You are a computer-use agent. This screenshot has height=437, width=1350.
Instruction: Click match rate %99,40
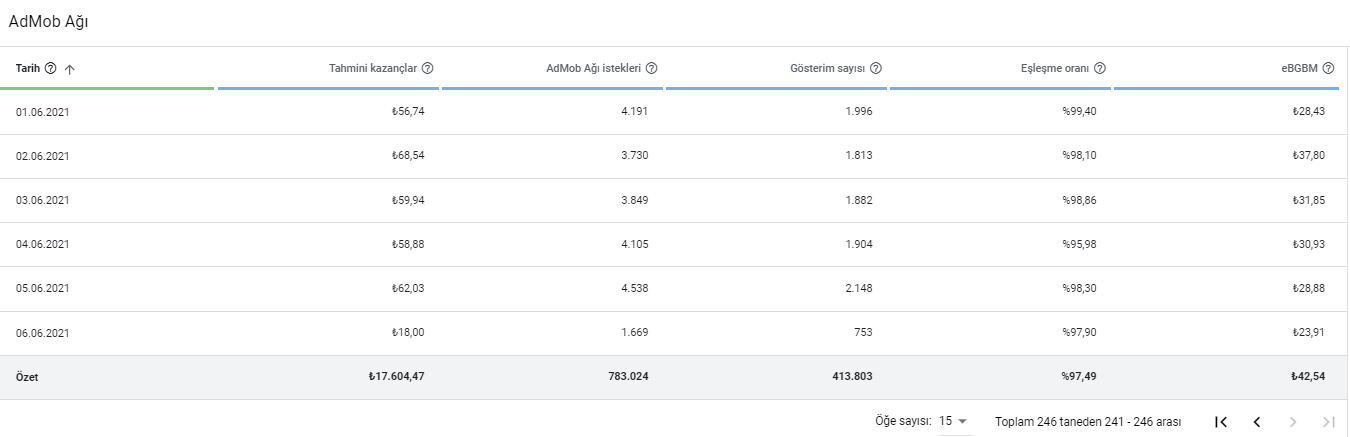click(1080, 111)
